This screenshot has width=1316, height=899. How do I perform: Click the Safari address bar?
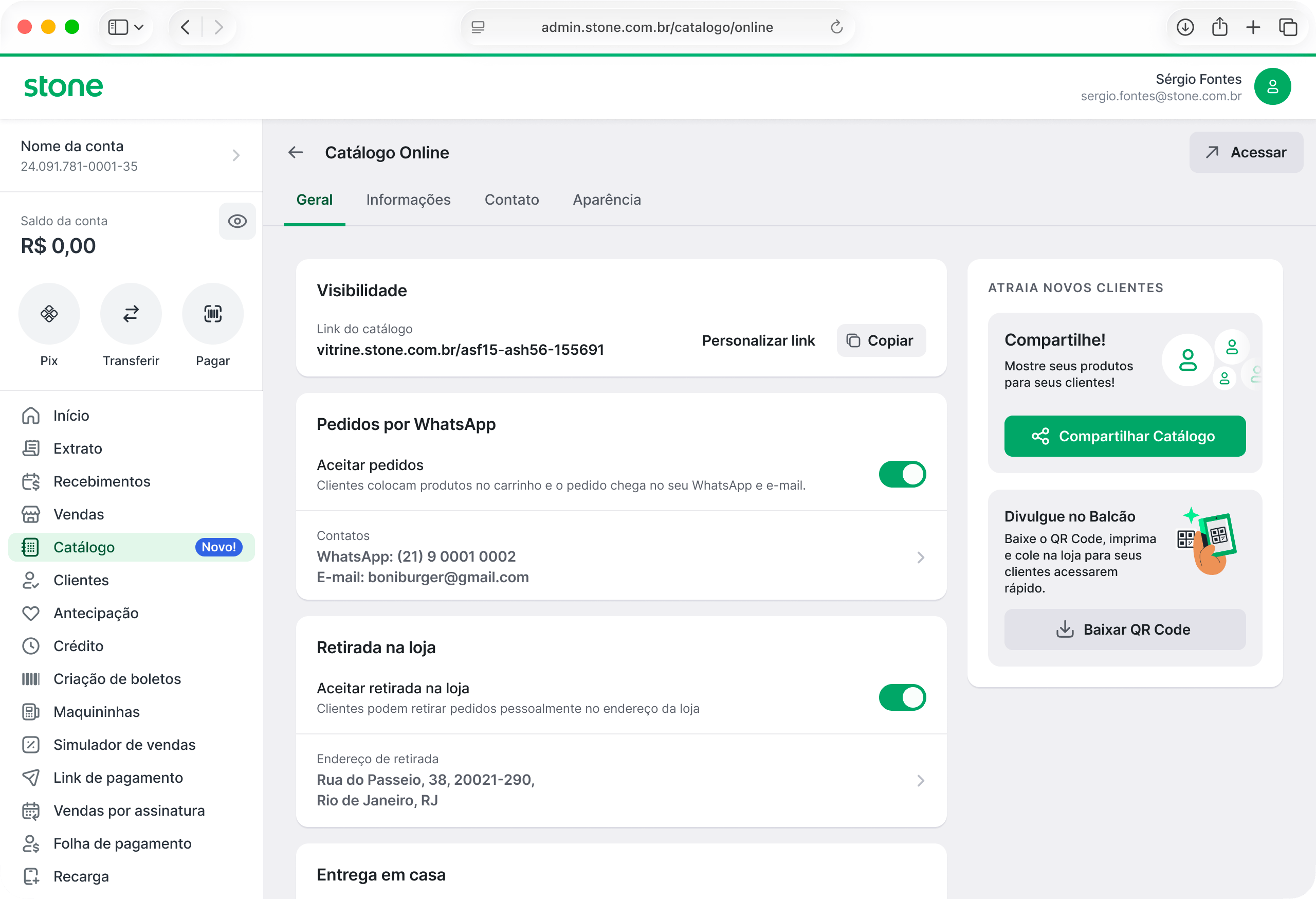click(x=657, y=27)
